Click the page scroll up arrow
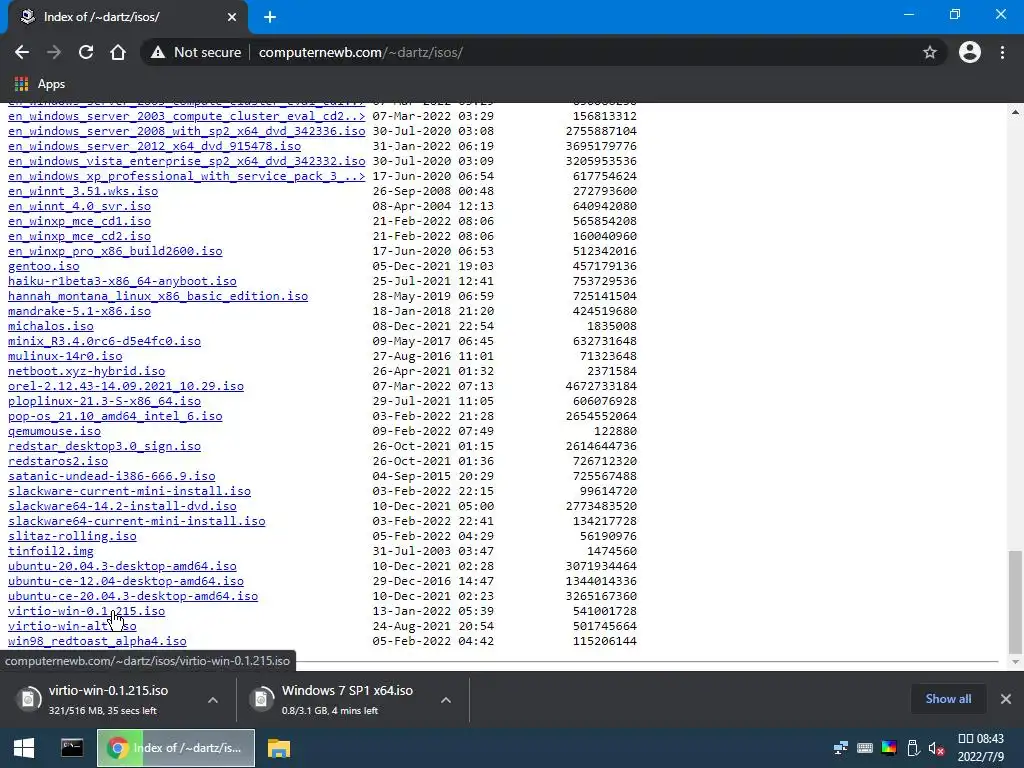 pos(1015,112)
